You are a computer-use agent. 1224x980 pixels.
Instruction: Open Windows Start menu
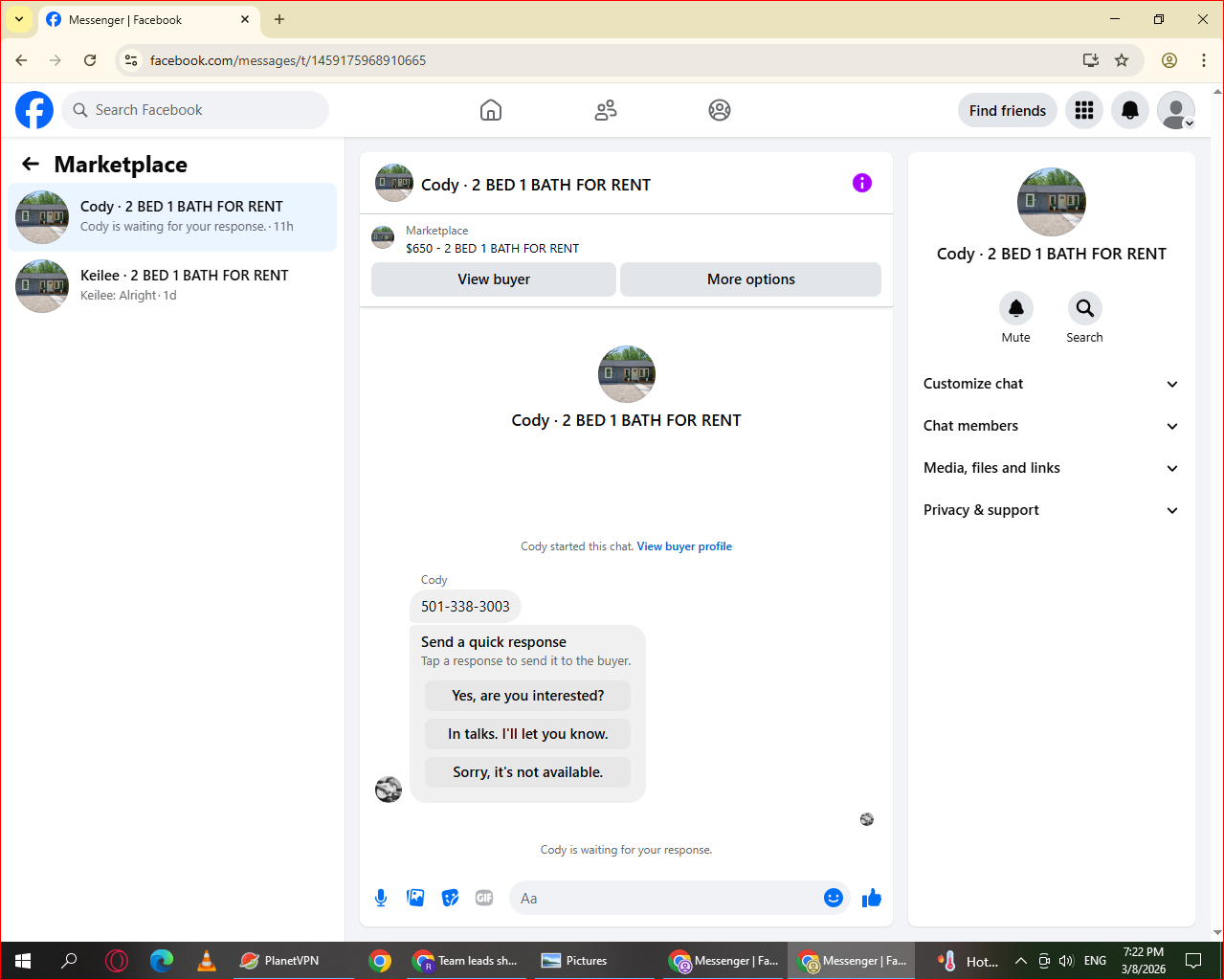coord(23,961)
